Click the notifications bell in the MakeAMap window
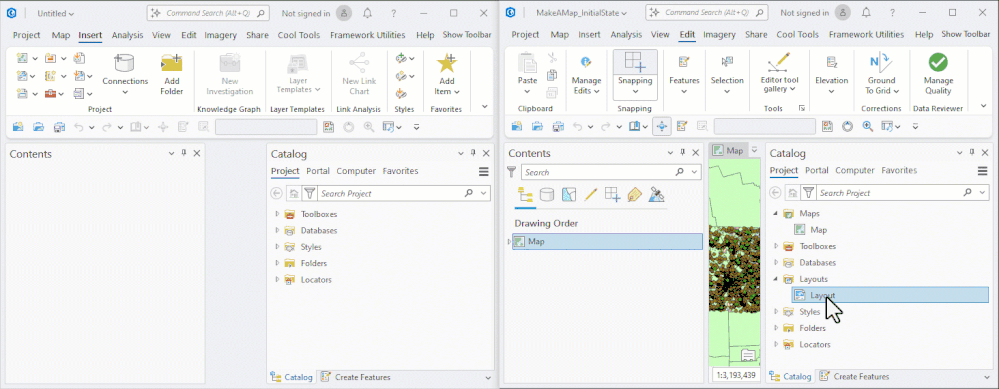The width and height of the screenshot is (999, 389). pyautogui.click(x=866, y=13)
